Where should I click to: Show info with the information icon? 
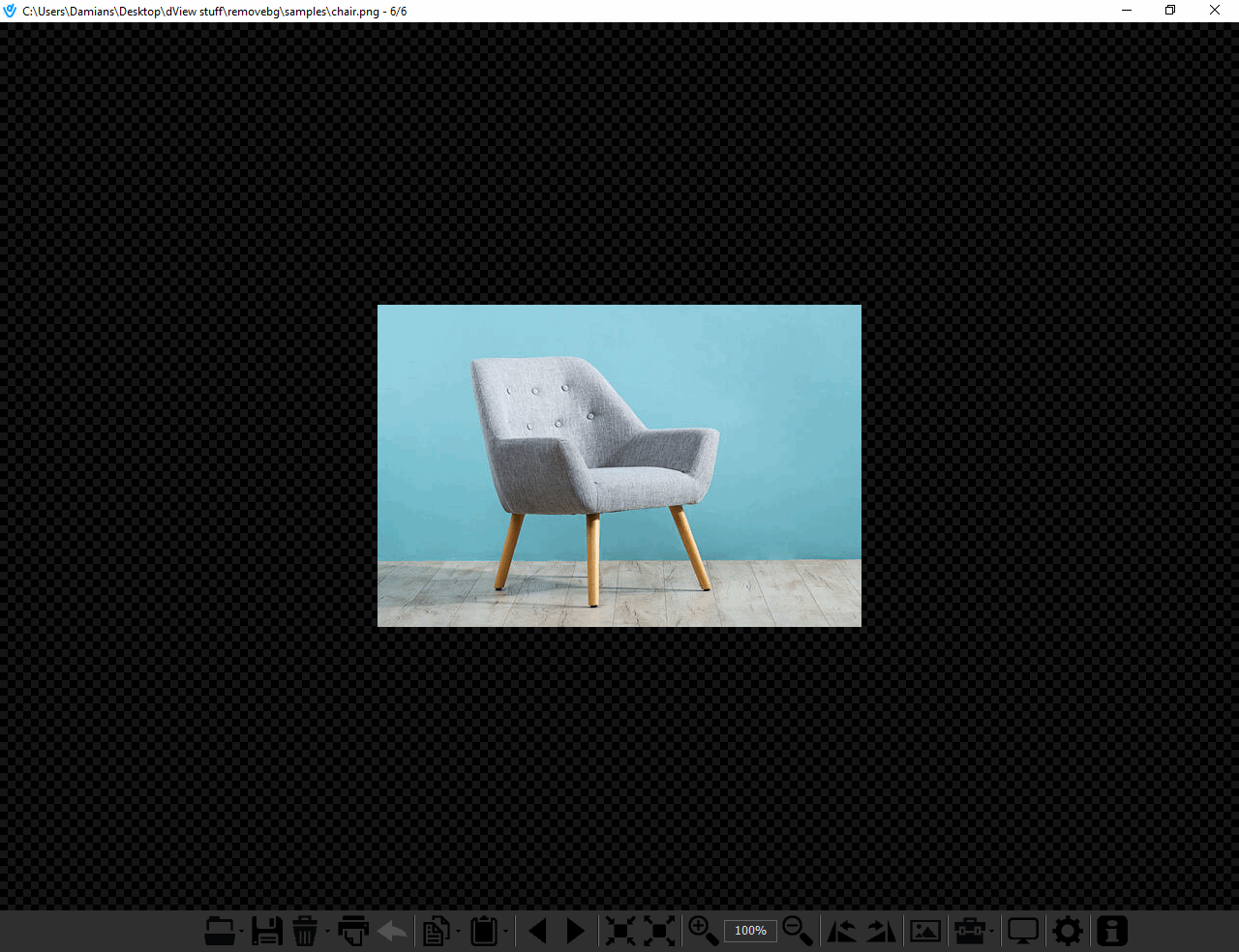pyautogui.click(x=1112, y=931)
